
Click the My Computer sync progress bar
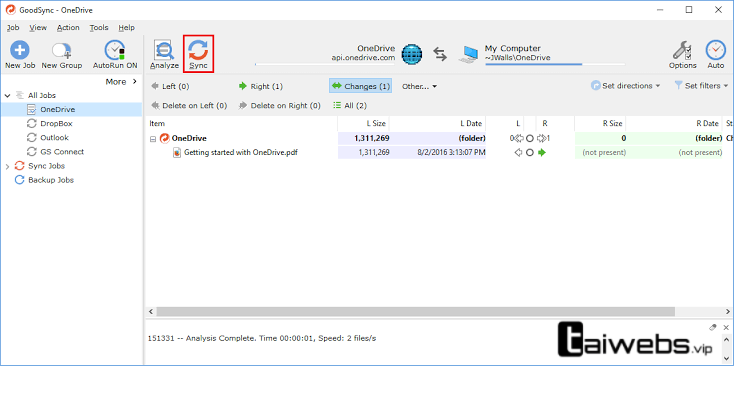pos(555,64)
